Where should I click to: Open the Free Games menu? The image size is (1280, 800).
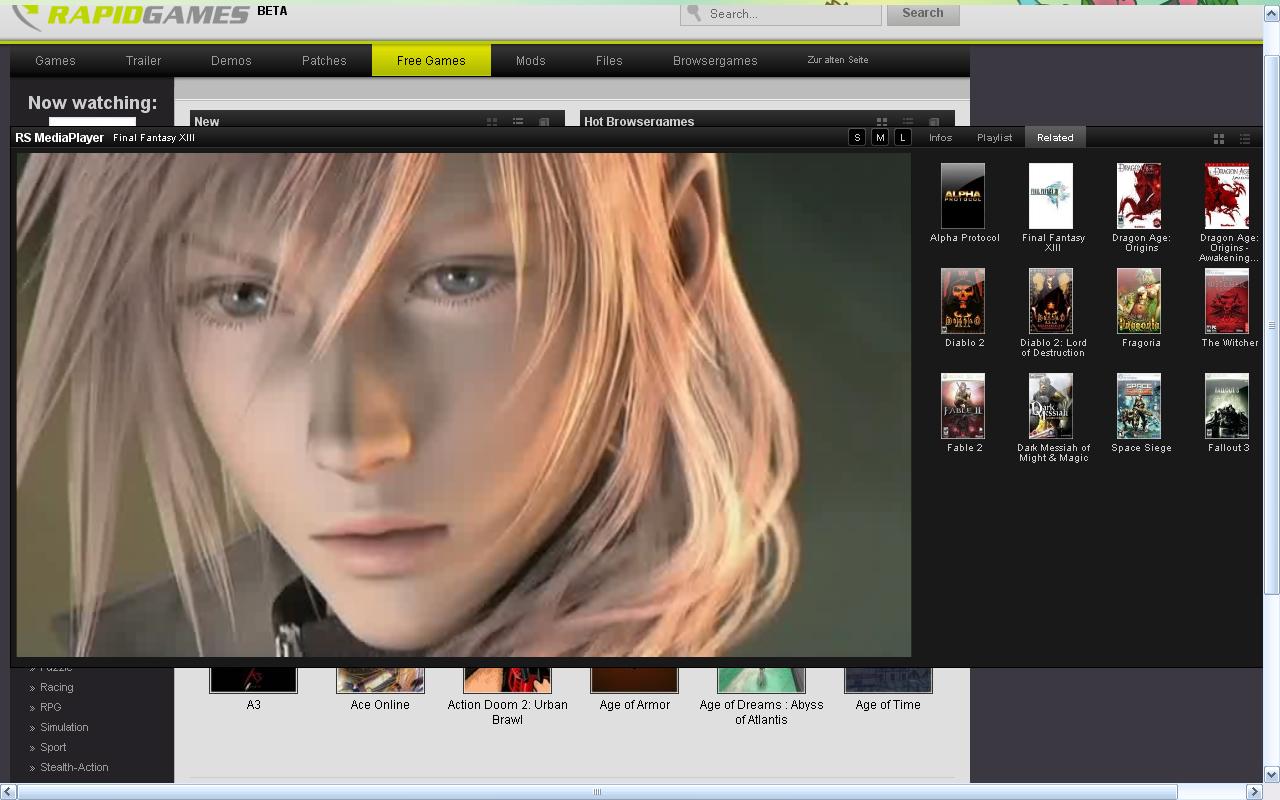point(431,60)
